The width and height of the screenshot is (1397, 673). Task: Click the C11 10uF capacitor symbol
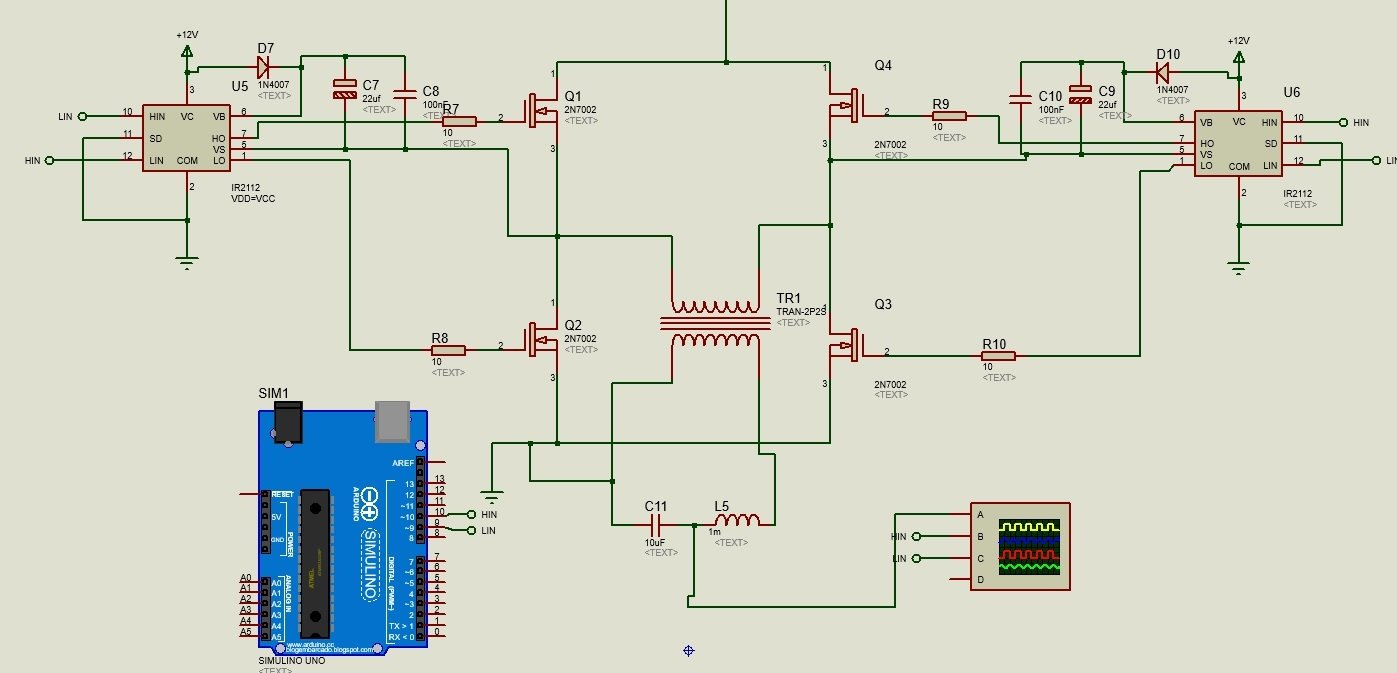tap(657, 523)
